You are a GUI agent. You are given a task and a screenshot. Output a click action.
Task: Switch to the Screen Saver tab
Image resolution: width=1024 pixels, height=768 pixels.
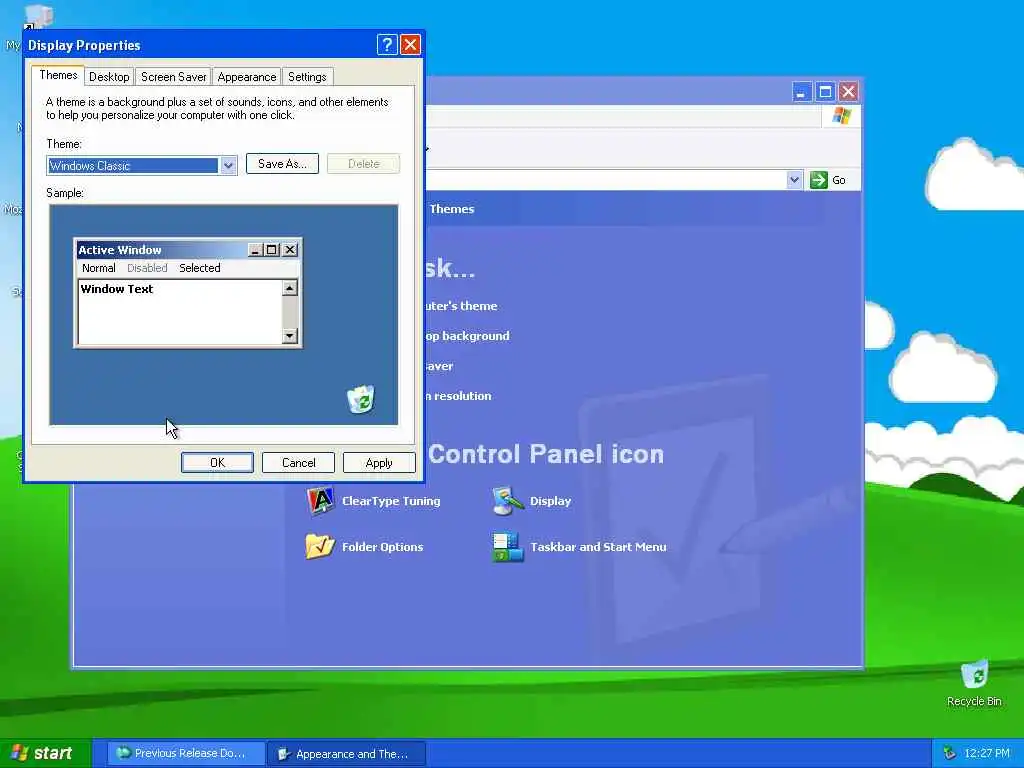pos(174,77)
